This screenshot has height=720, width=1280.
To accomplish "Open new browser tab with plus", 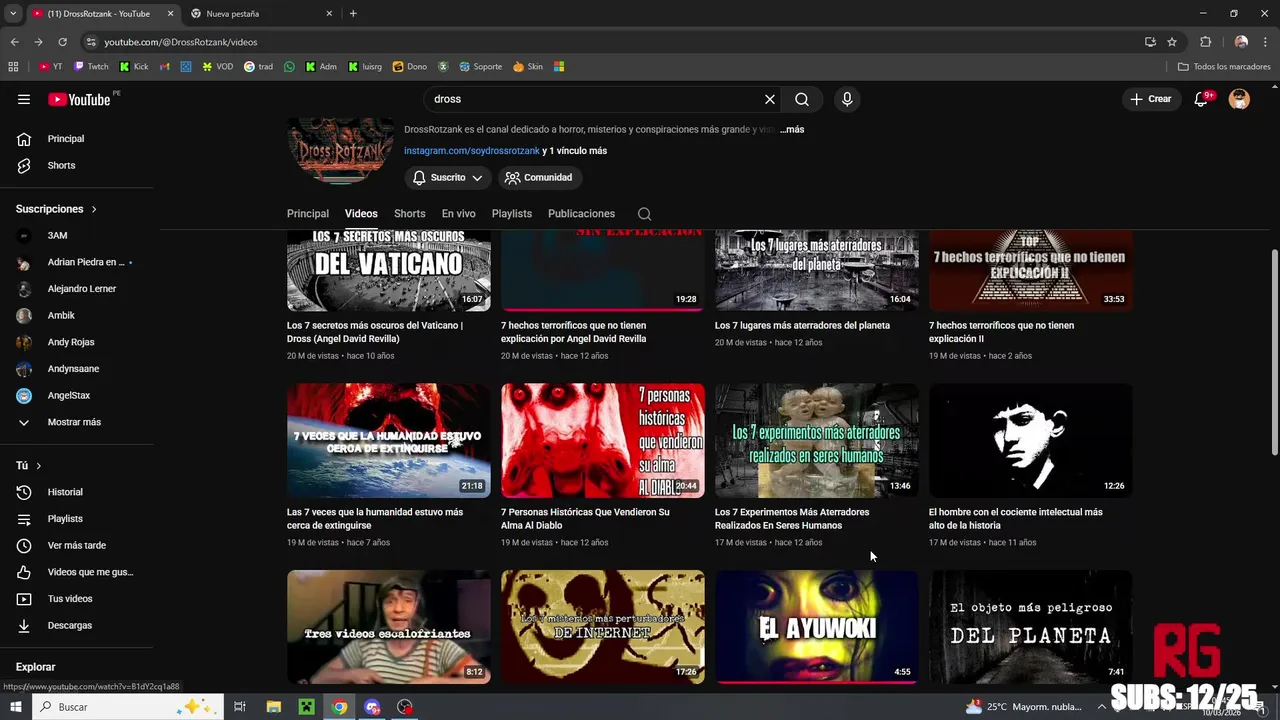I will point(353,14).
